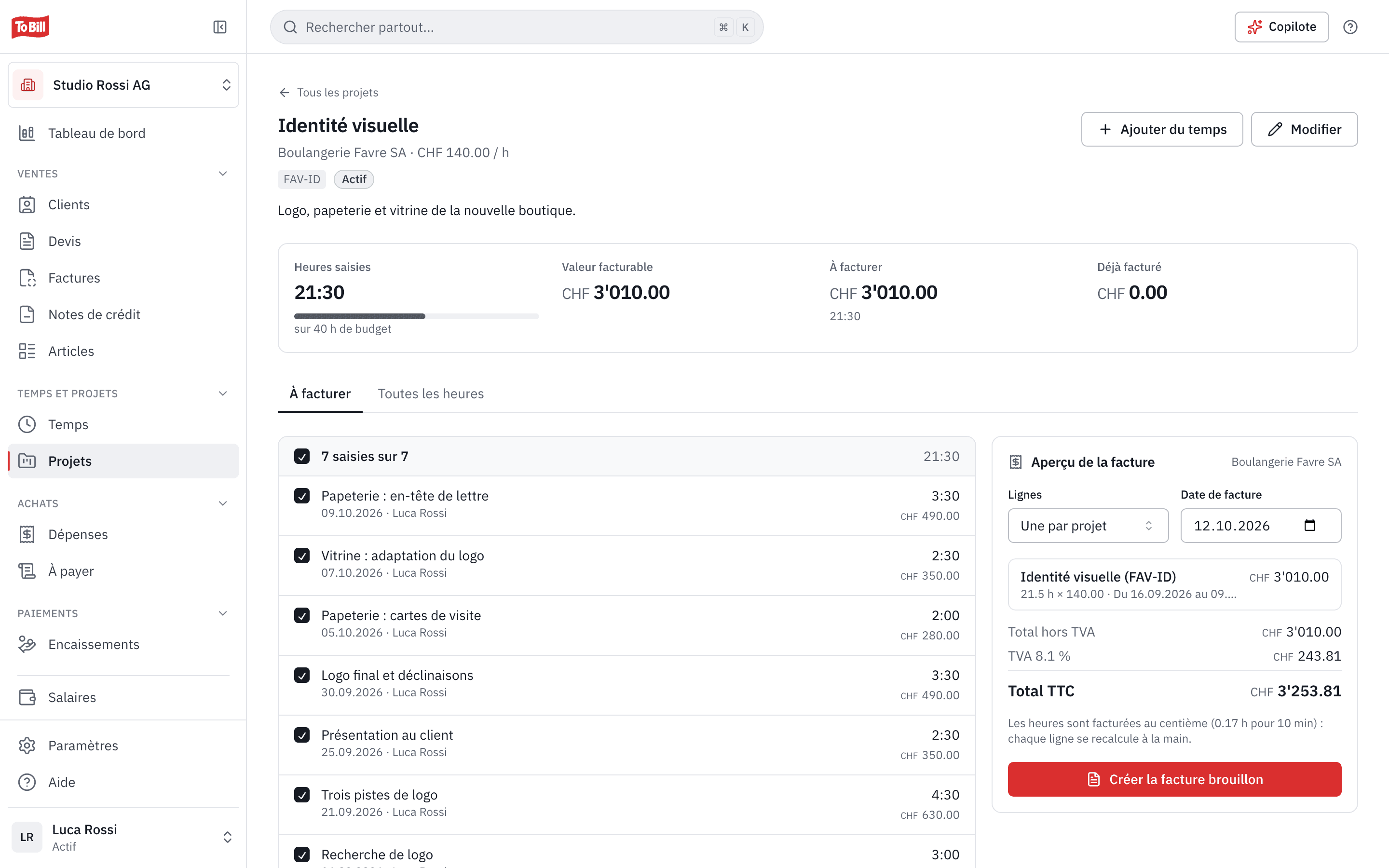1389x868 pixels.
Task: Open Notes de crédit page
Action: [x=123, y=314]
